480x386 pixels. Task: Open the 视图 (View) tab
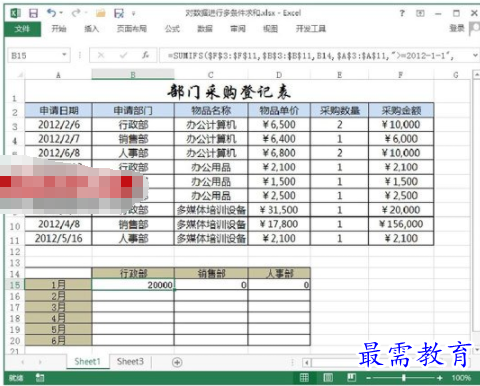pos(270,29)
